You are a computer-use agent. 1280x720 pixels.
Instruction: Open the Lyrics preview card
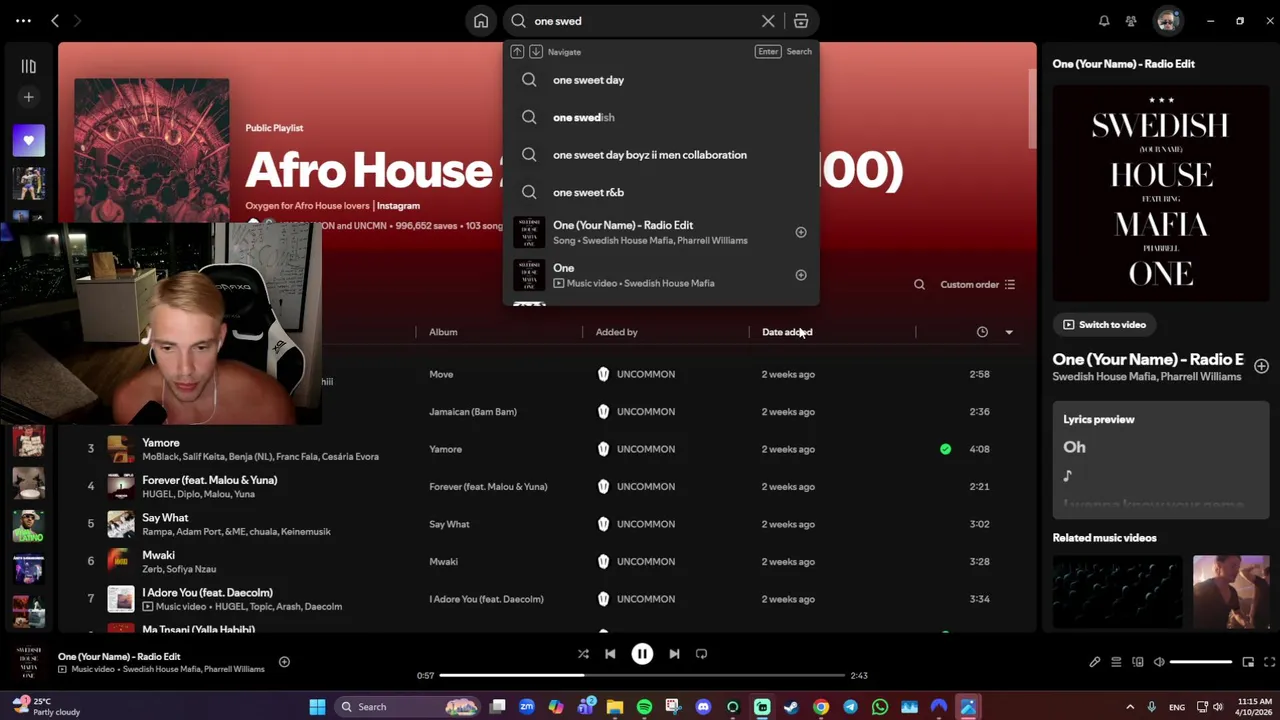click(x=1161, y=460)
